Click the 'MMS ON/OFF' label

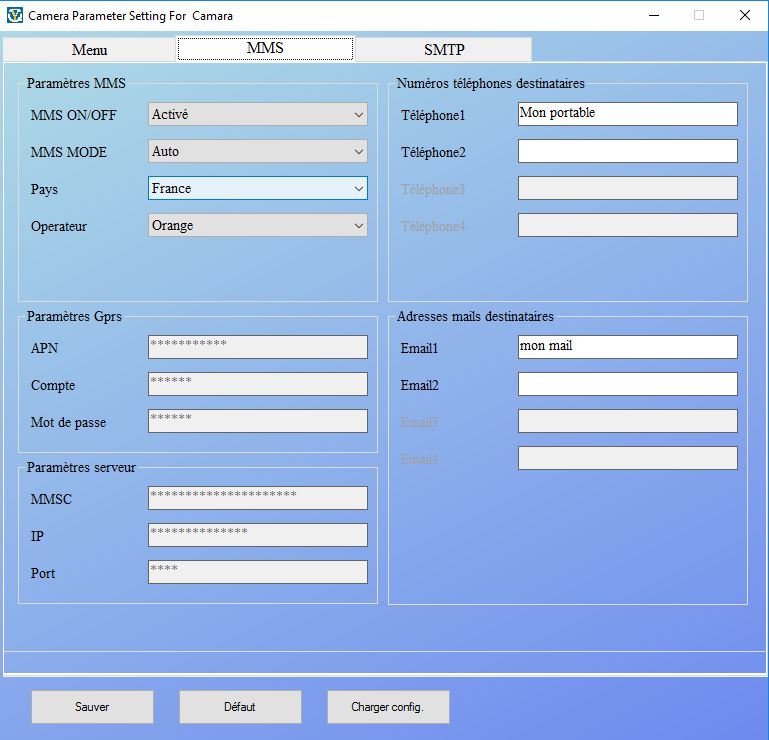tap(74, 115)
